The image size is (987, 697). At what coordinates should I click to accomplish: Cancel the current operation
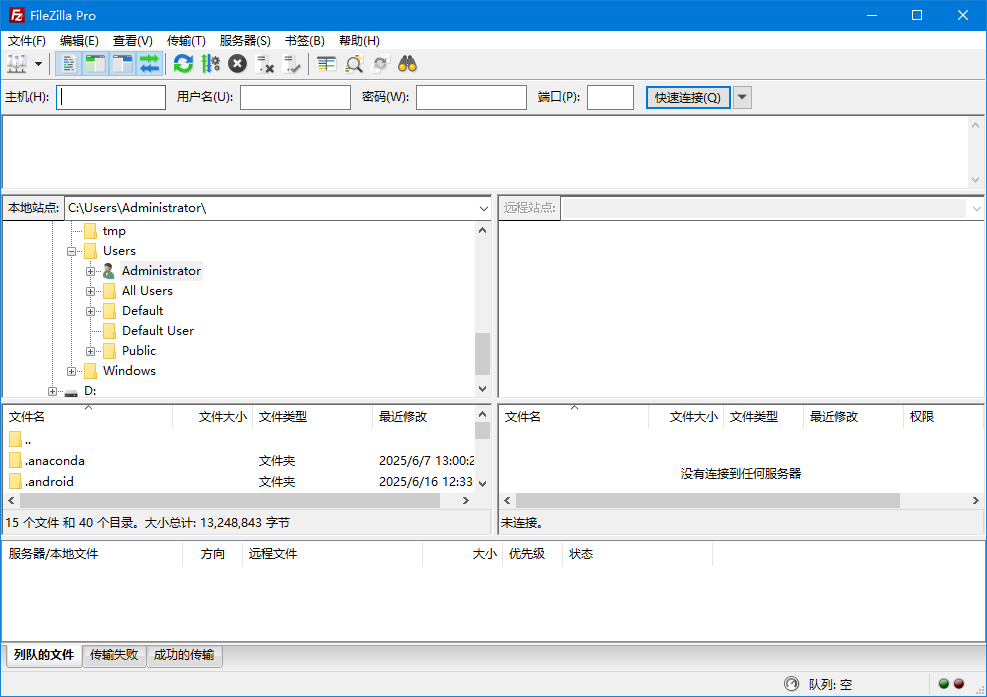click(x=237, y=64)
